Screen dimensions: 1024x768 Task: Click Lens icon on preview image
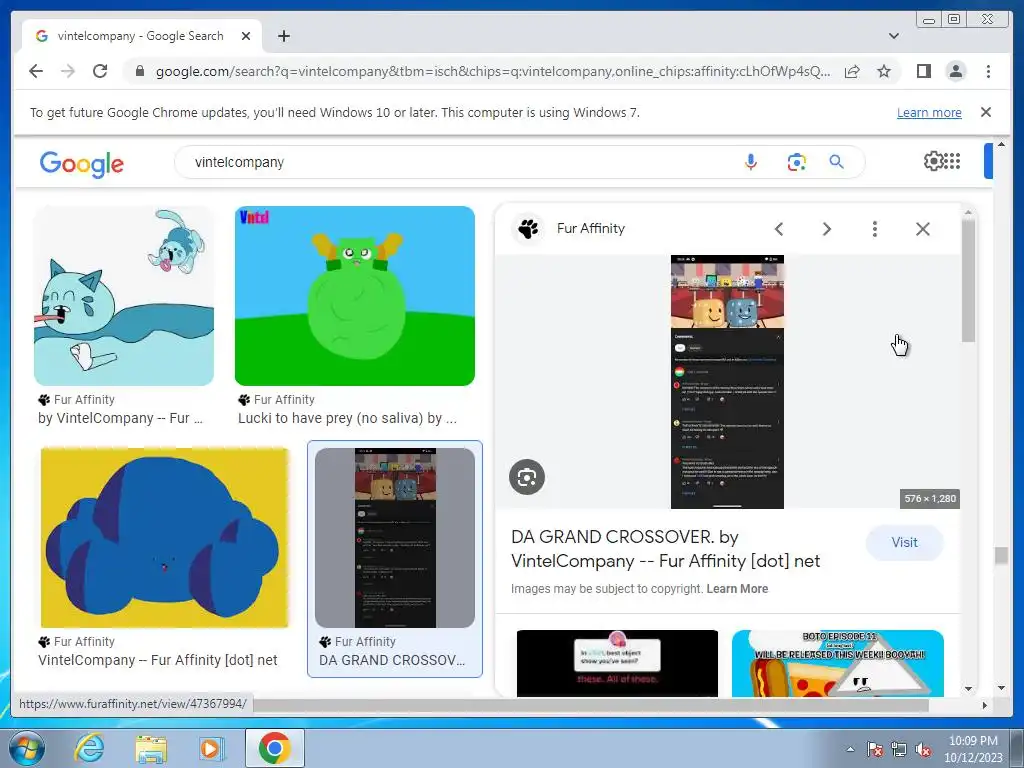point(527,477)
